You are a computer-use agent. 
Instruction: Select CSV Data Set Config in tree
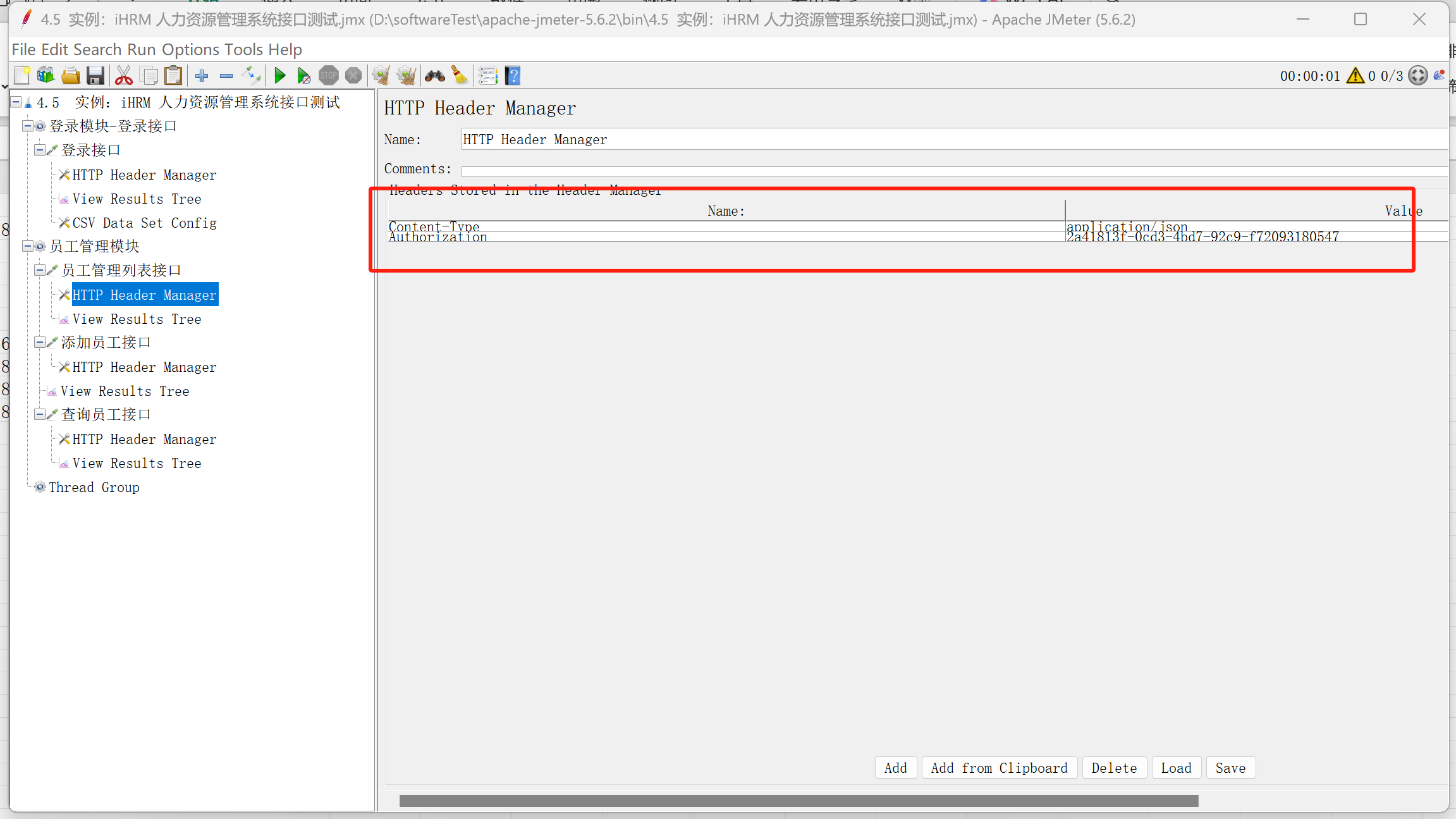click(144, 223)
